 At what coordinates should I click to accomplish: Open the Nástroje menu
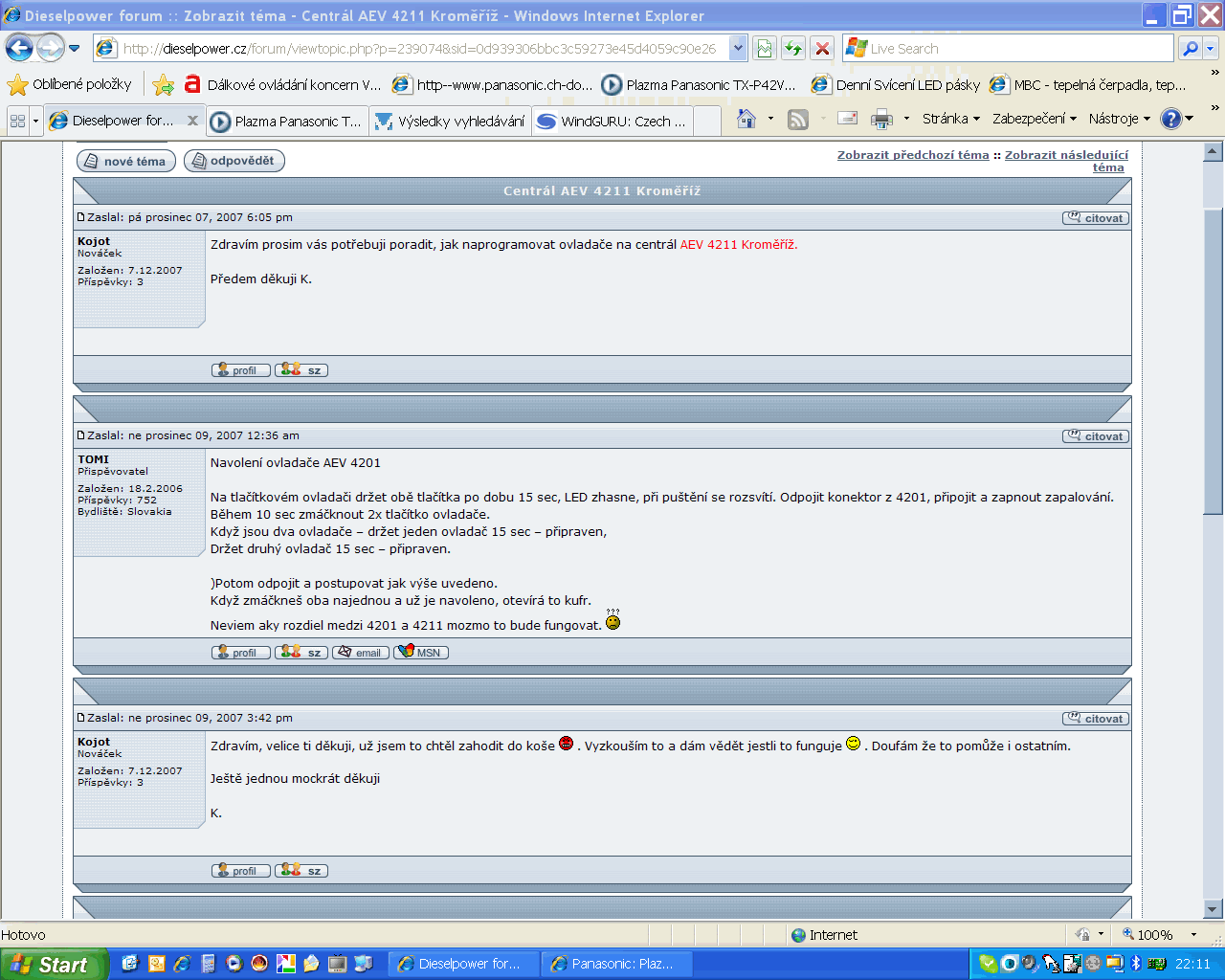[1119, 119]
